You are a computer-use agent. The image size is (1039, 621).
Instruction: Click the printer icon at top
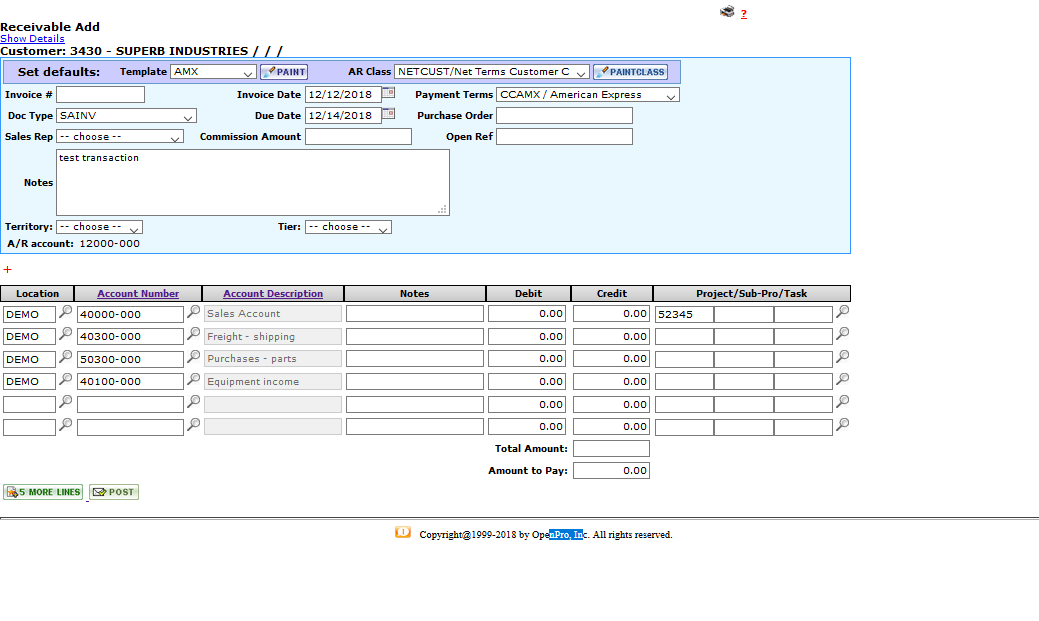click(727, 12)
